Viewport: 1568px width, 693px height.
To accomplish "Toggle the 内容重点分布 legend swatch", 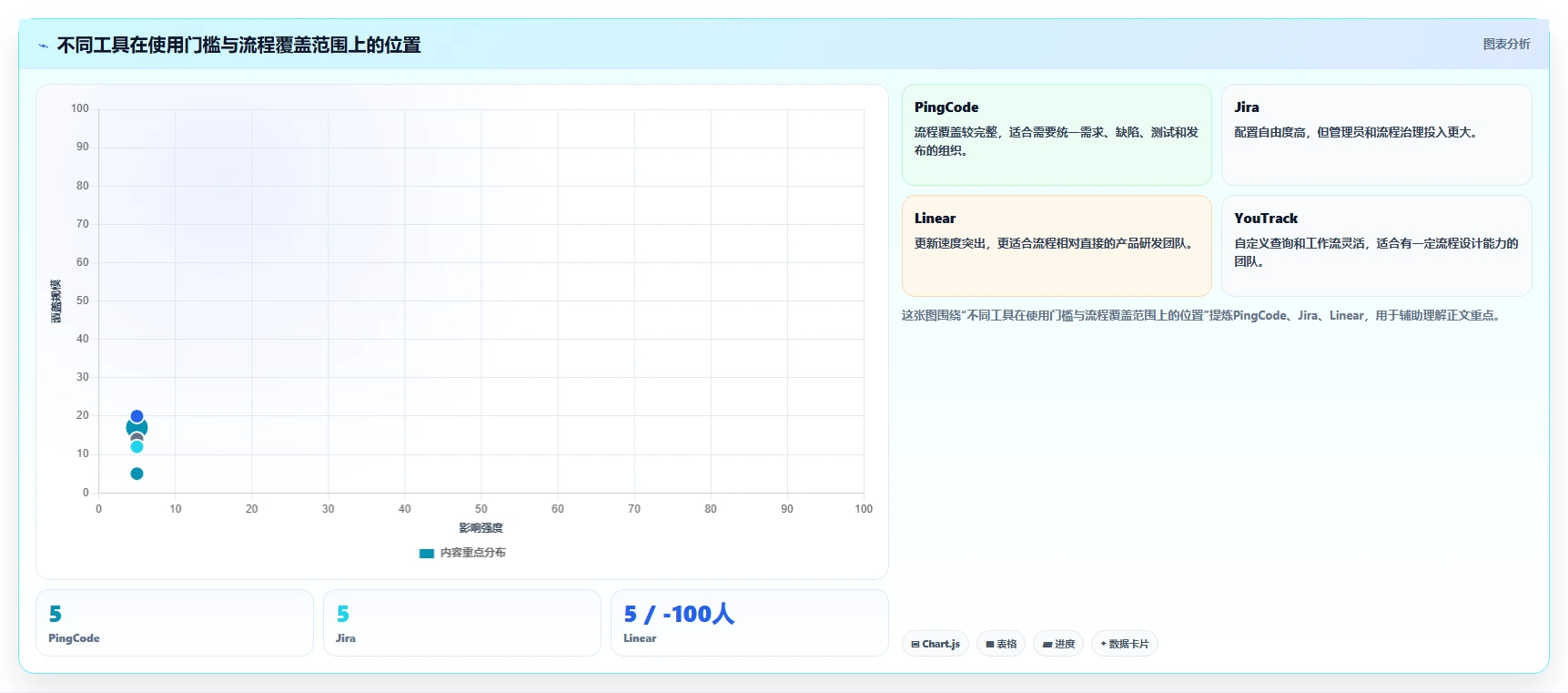I will 426,553.
